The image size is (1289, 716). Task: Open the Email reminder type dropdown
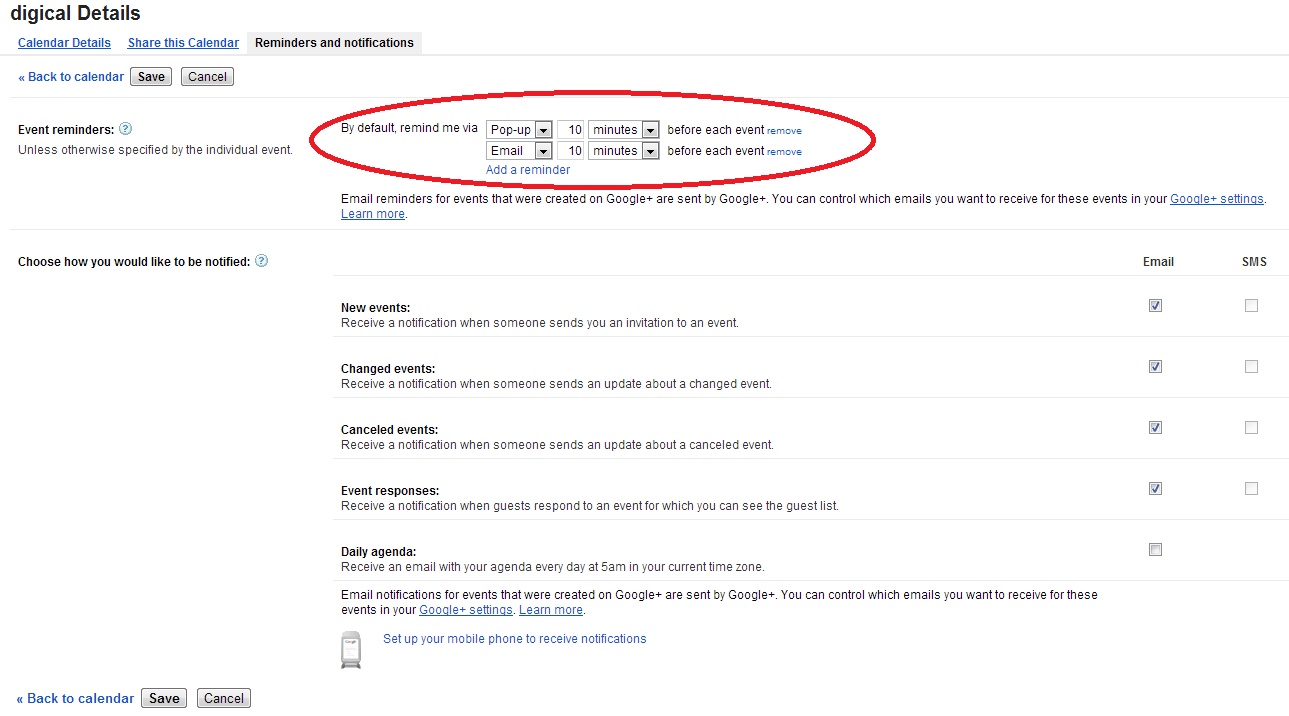(x=519, y=151)
